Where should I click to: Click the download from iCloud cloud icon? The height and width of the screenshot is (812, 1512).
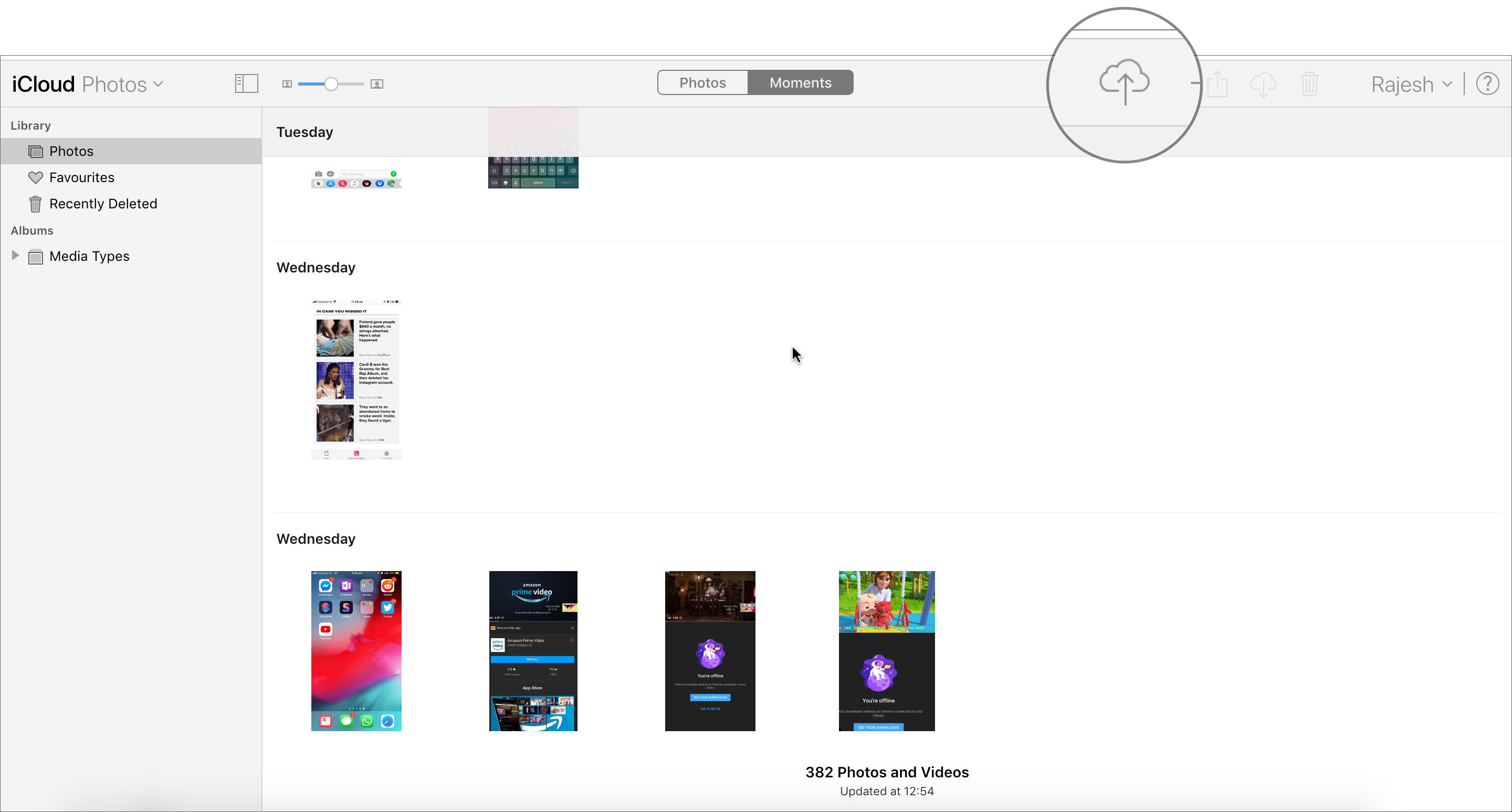coord(1263,84)
